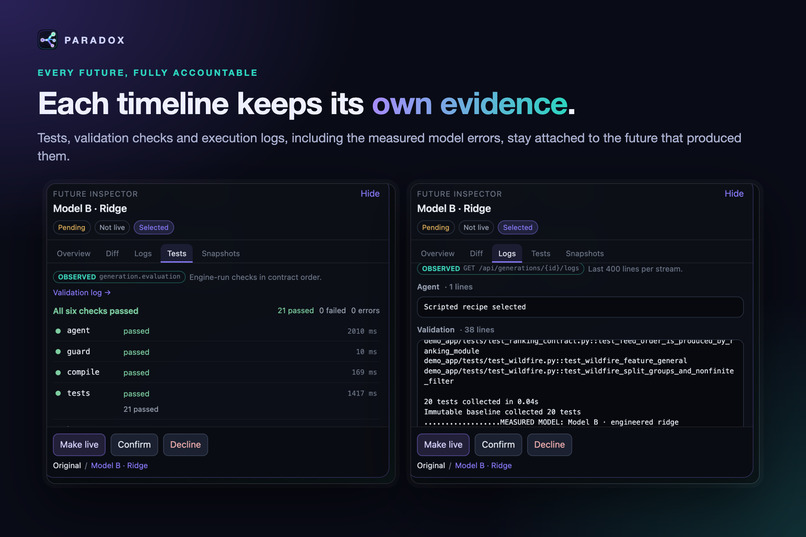The image size is (806, 537).
Task: Select the guard check row
Action: pos(216,352)
